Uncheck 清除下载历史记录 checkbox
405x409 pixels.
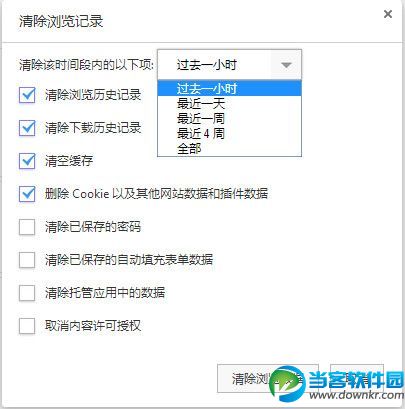pos(27,128)
